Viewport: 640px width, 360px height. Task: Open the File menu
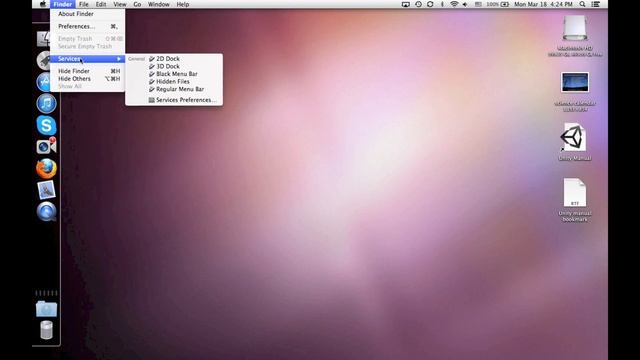84,4
